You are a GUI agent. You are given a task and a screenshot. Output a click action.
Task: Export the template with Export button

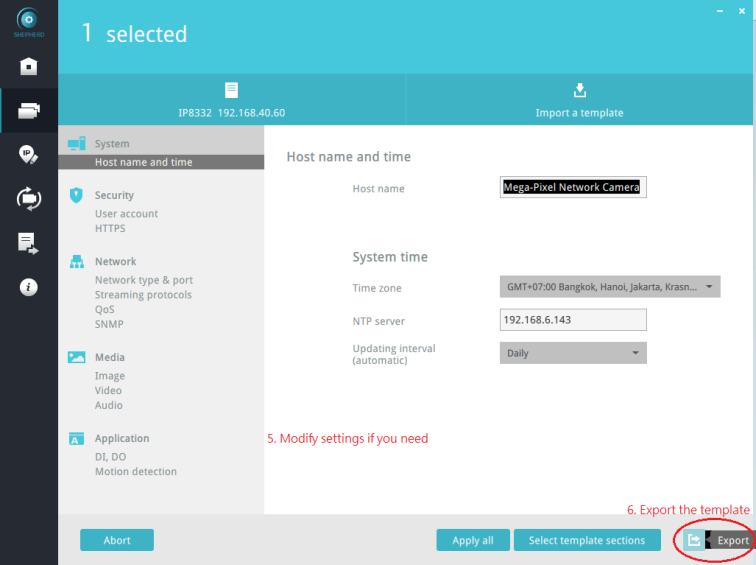pos(717,540)
